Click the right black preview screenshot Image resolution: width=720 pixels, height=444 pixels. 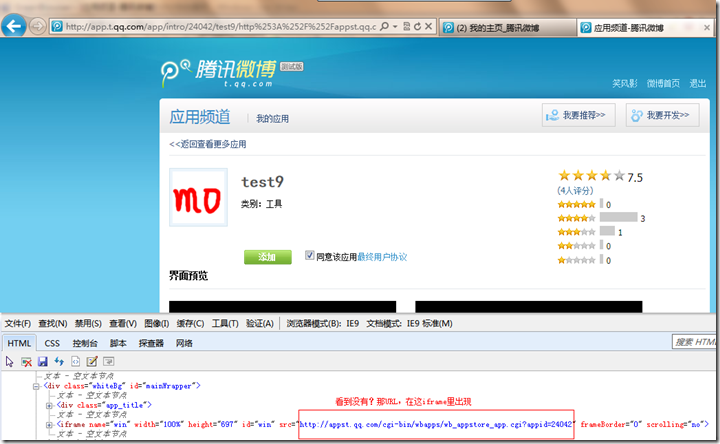529,307
